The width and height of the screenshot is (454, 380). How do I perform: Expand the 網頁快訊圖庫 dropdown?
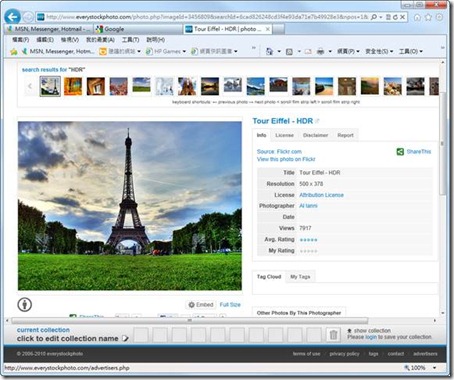coord(236,51)
